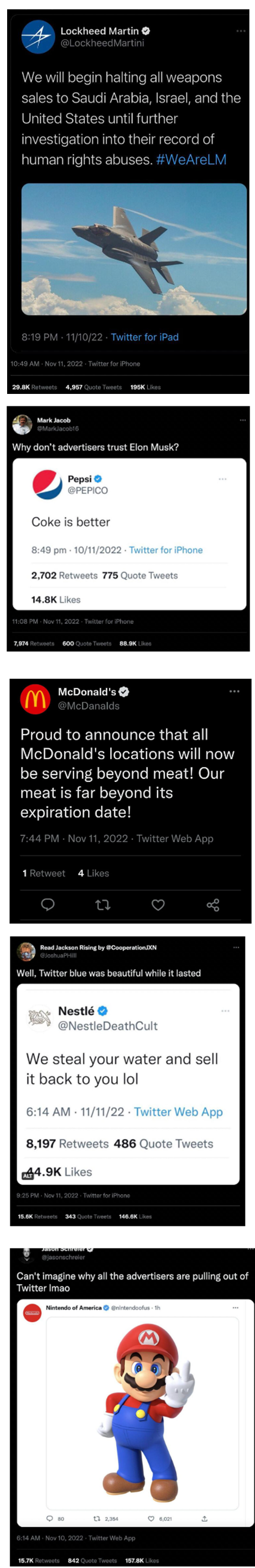Click the retweet icon showing 2,354

click(x=96, y=1518)
